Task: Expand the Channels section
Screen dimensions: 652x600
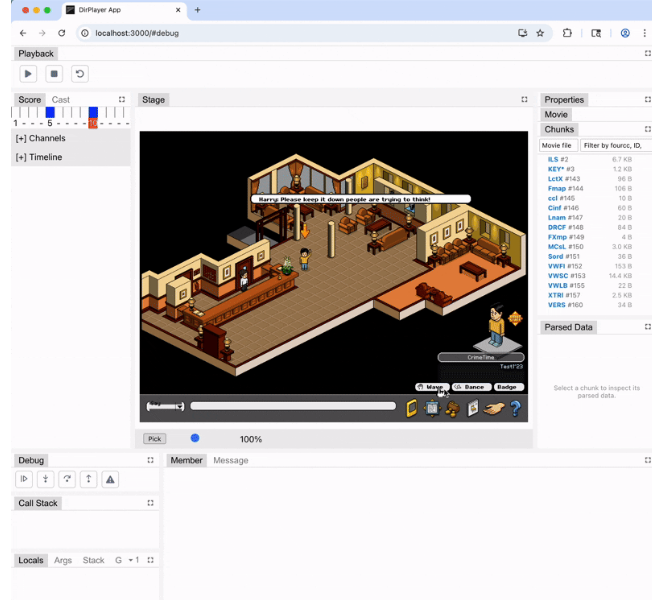Action: pyautogui.click(x=40, y=138)
